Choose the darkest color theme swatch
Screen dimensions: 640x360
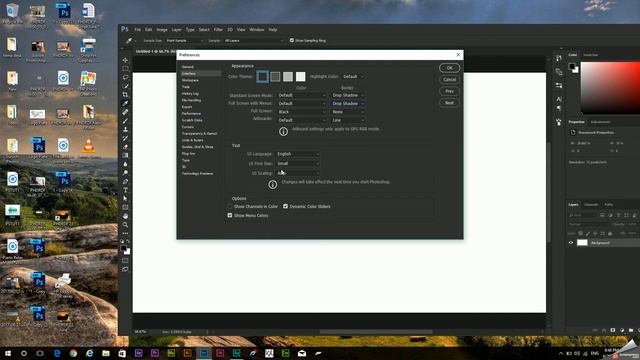click(x=262, y=77)
